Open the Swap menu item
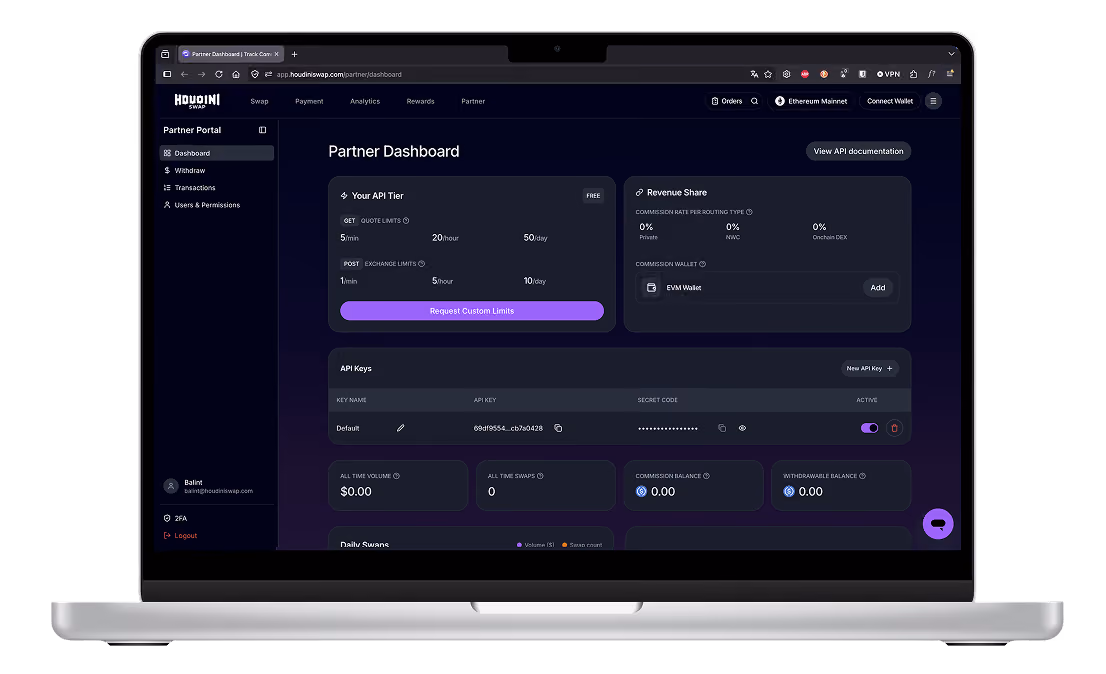This screenshot has width=1106, height=674. (259, 102)
